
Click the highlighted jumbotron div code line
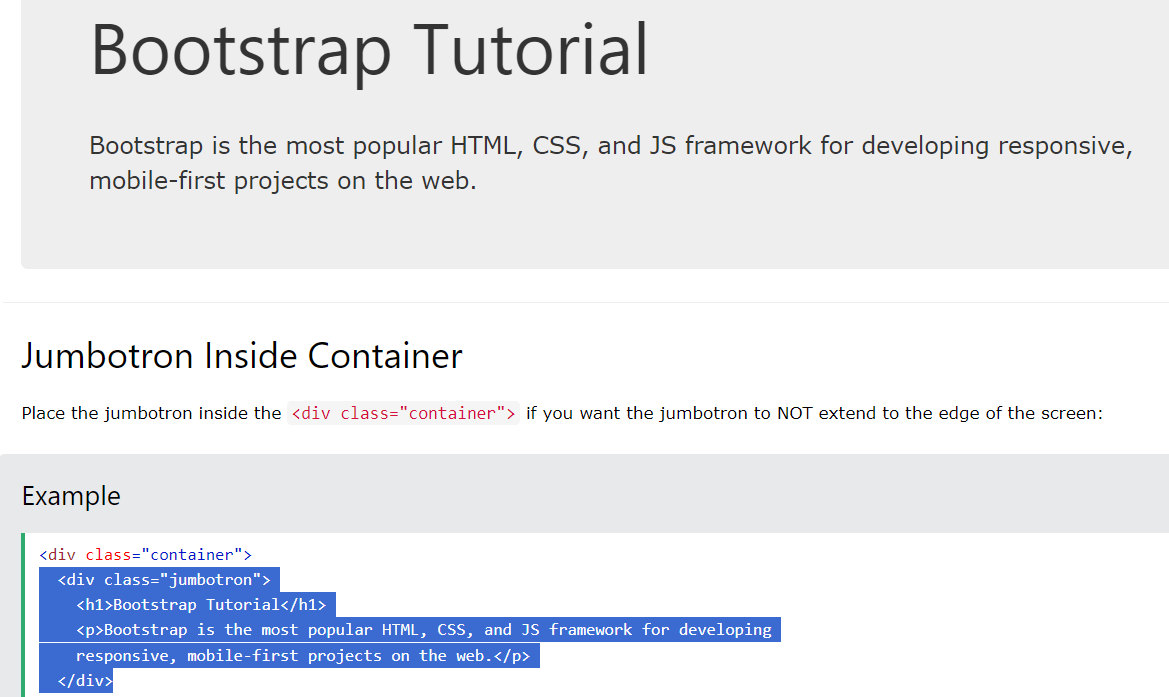(166, 579)
